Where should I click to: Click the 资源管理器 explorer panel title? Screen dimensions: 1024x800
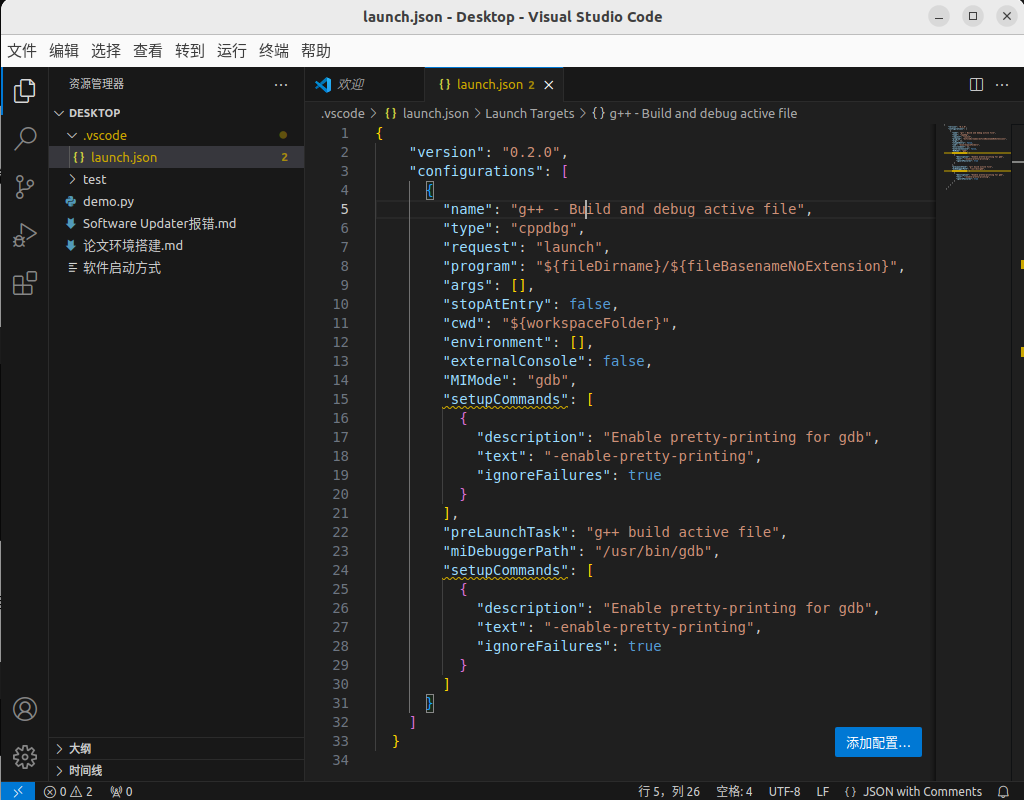tap(96, 84)
